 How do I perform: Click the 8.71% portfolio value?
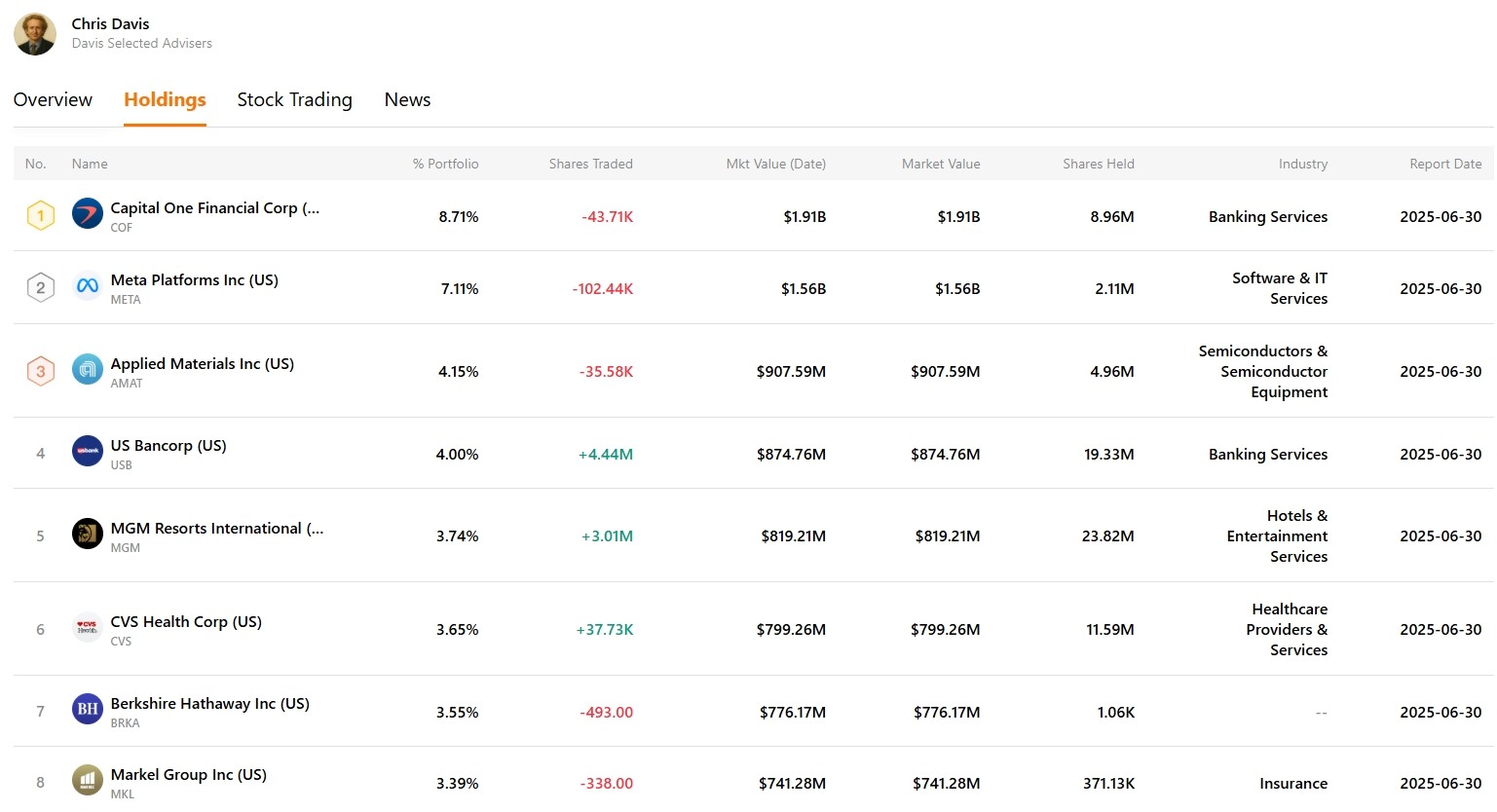tap(459, 216)
